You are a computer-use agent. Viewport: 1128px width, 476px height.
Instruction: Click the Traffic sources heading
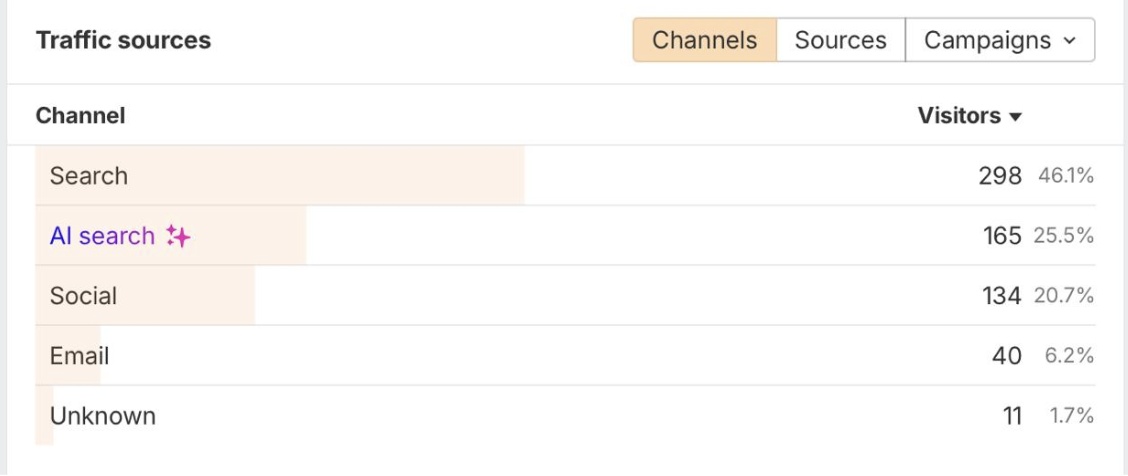point(123,41)
